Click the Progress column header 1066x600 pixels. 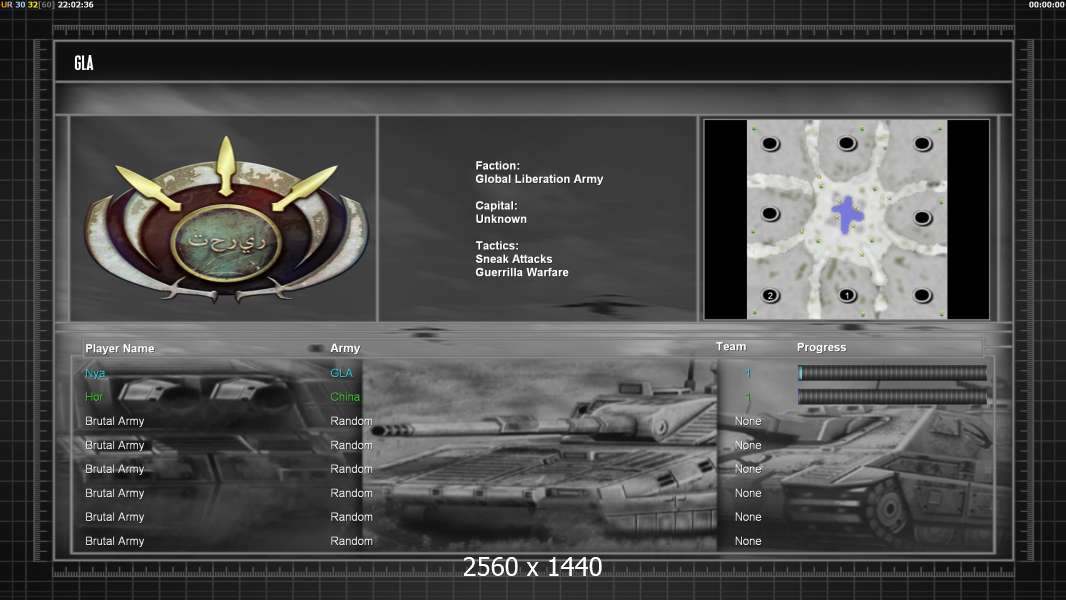click(821, 347)
